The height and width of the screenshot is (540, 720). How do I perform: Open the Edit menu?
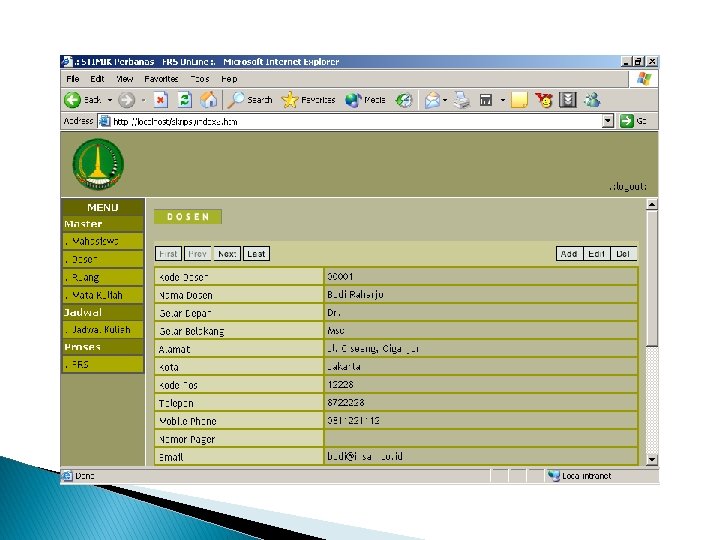[97, 79]
